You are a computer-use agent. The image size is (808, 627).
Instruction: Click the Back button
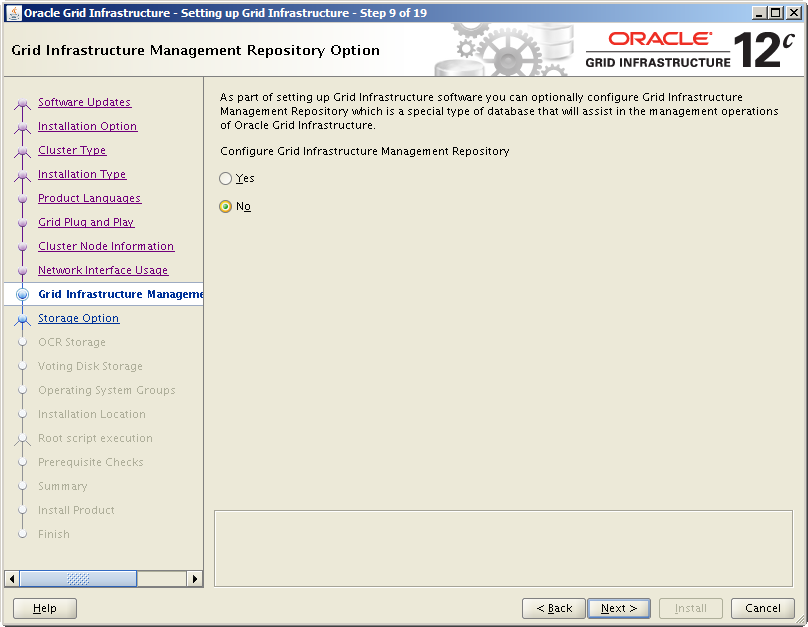click(x=553, y=608)
